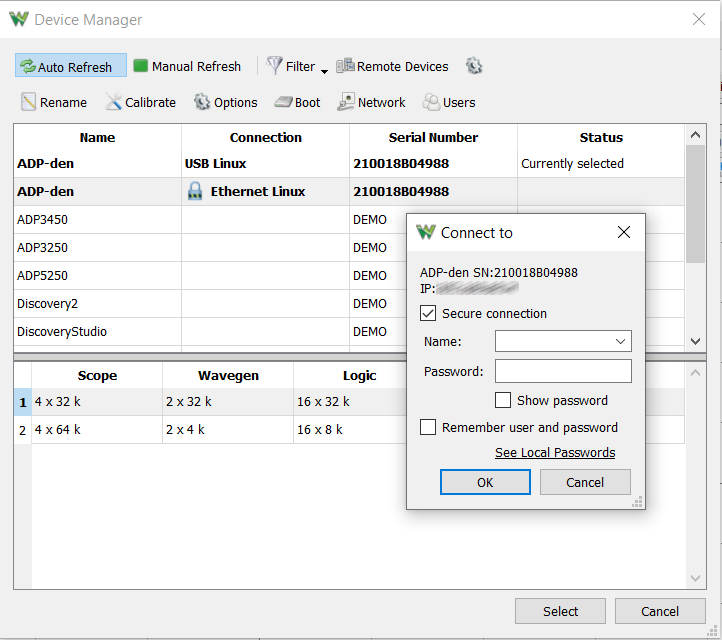Click the gear settings icon beside Remote Devices
Screen dimensions: 722x640
(474, 66)
